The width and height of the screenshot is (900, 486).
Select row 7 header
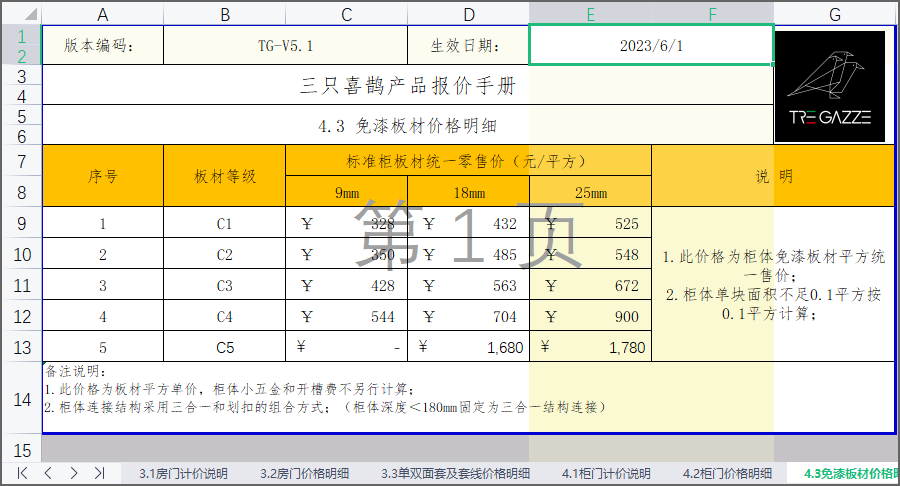(x=21, y=161)
